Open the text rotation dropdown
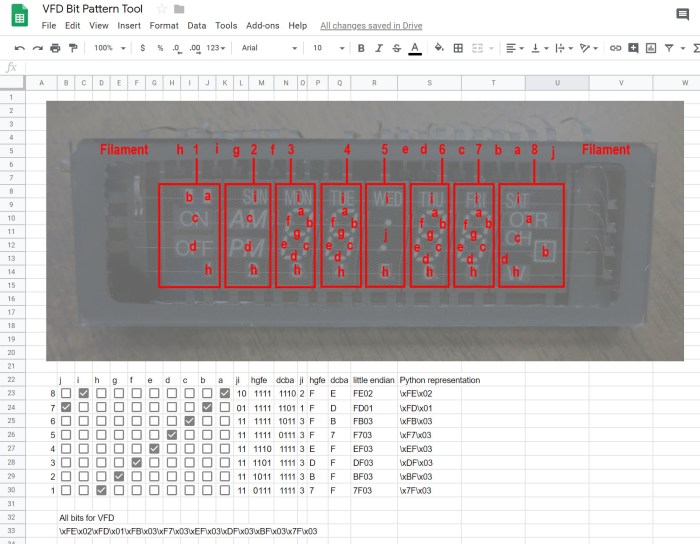 [589, 48]
